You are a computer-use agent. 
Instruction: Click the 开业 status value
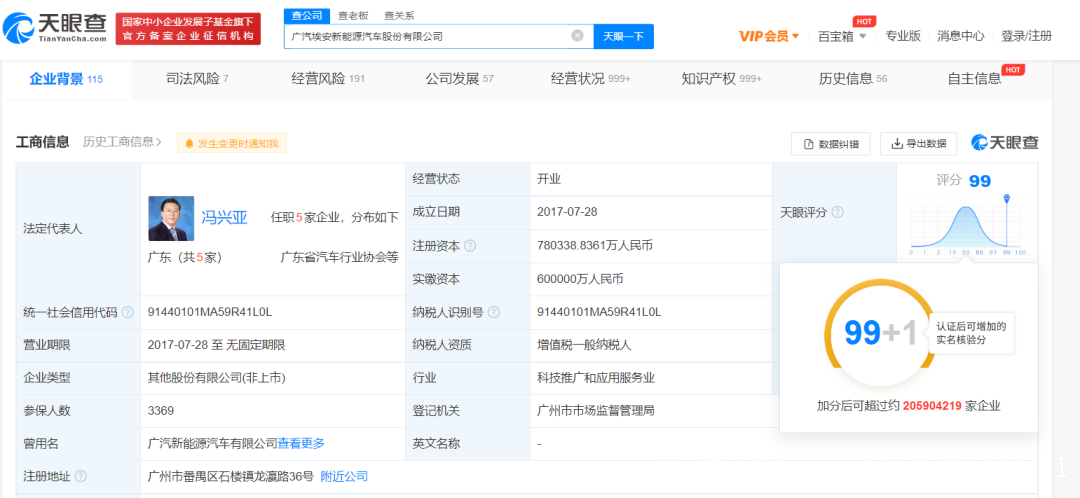(549, 179)
